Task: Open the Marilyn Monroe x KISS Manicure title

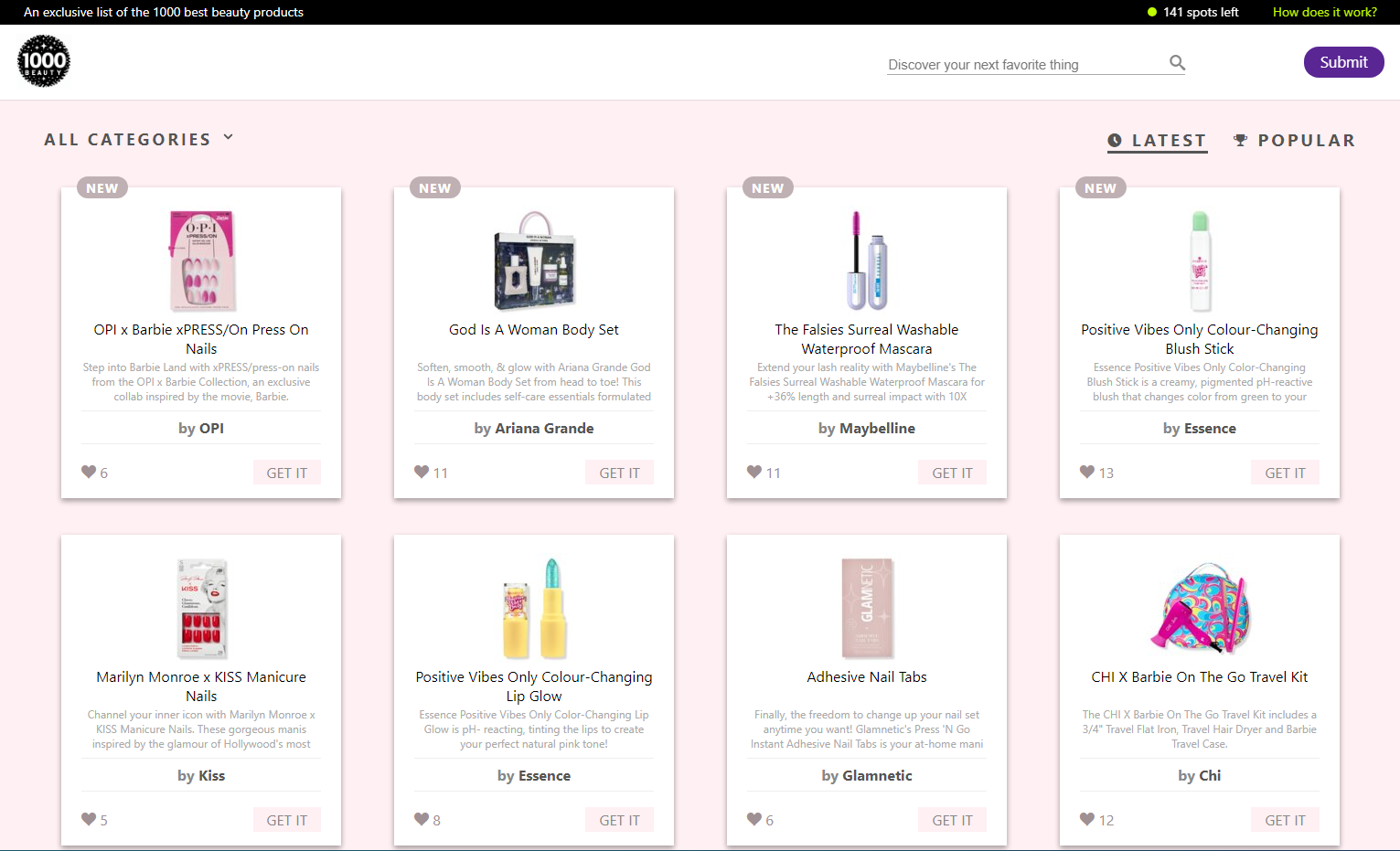Action: click(201, 686)
